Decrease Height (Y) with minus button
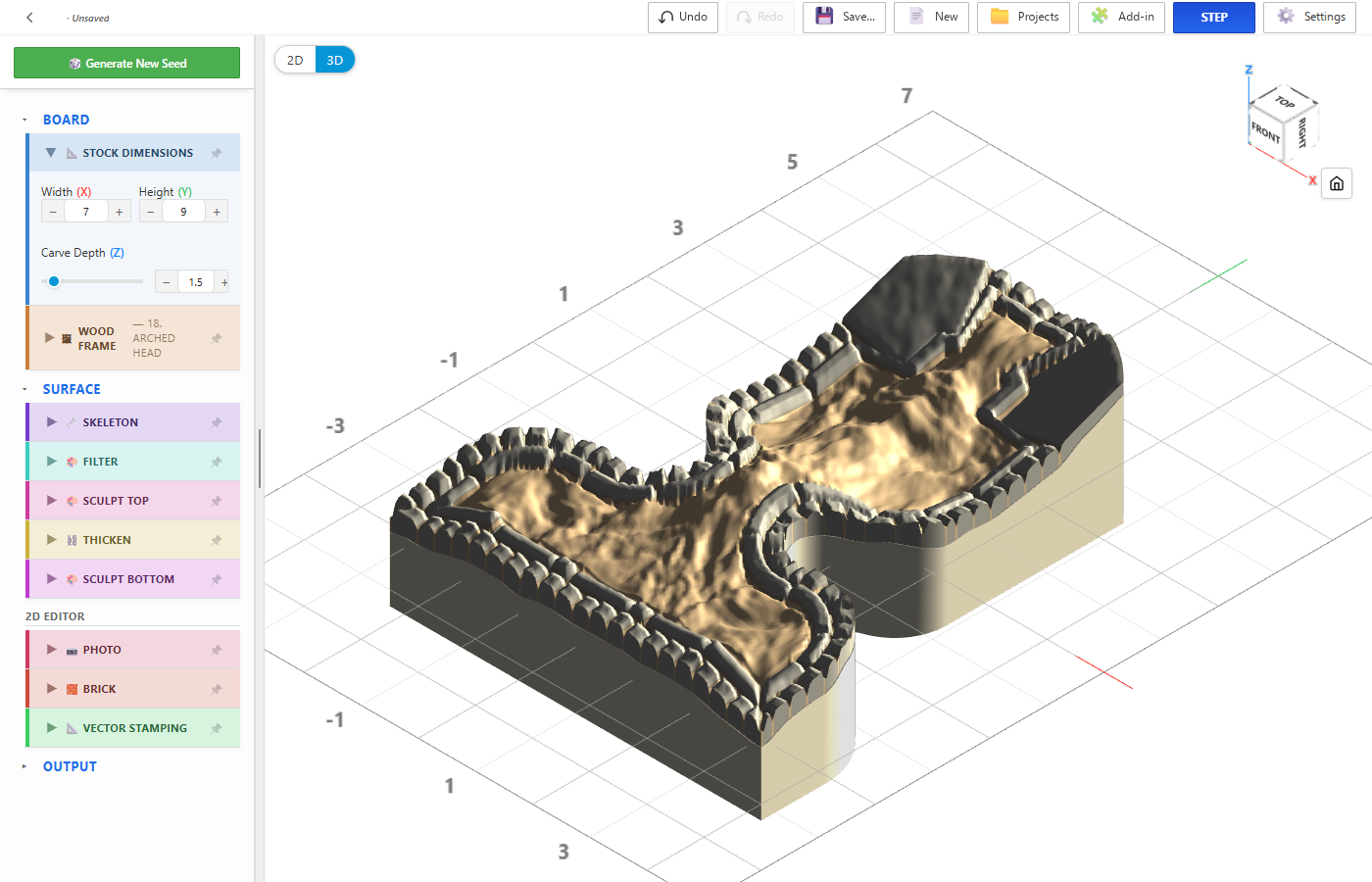 150,212
